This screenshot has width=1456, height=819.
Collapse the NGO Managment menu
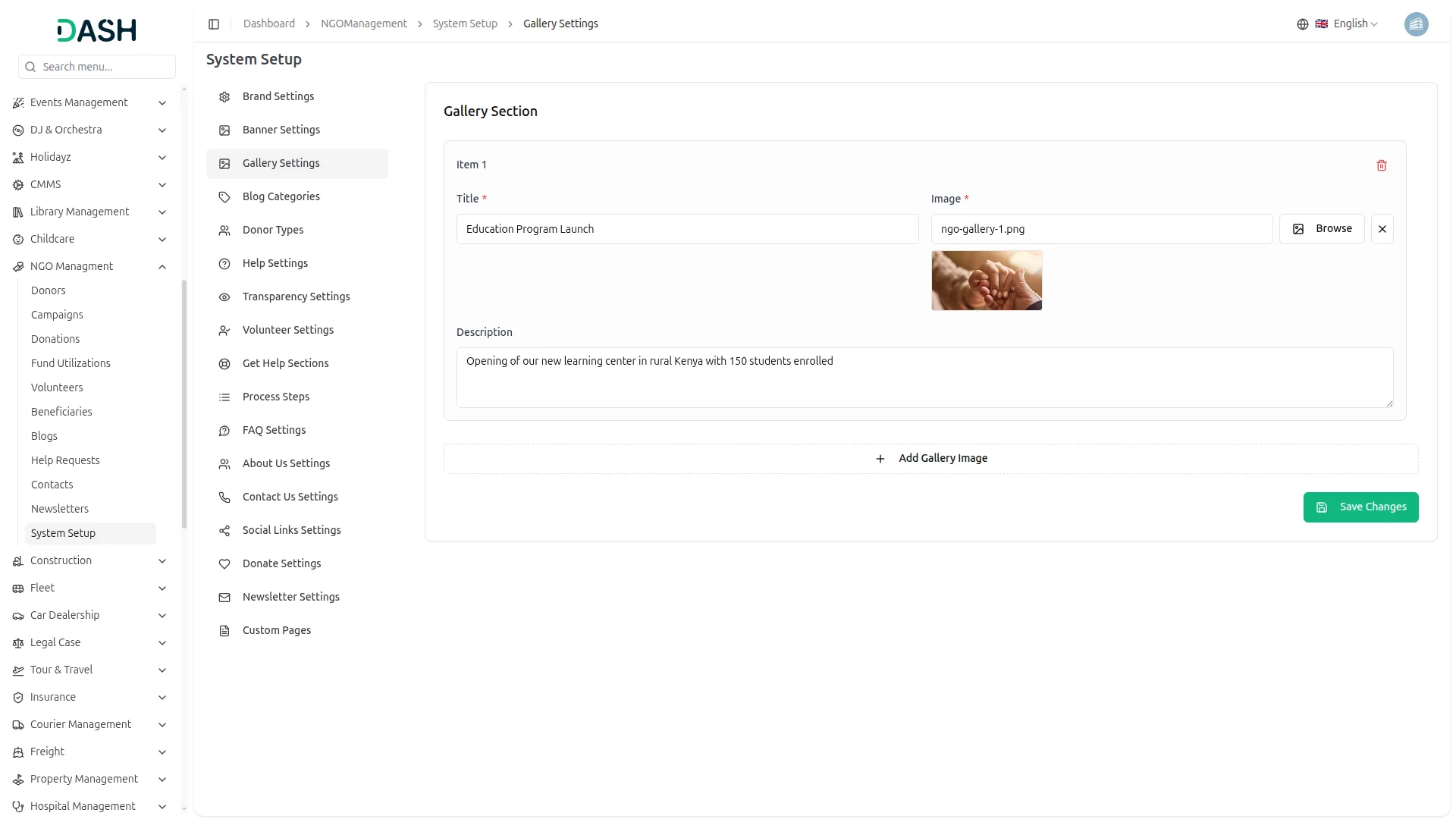(x=162, y=267)
